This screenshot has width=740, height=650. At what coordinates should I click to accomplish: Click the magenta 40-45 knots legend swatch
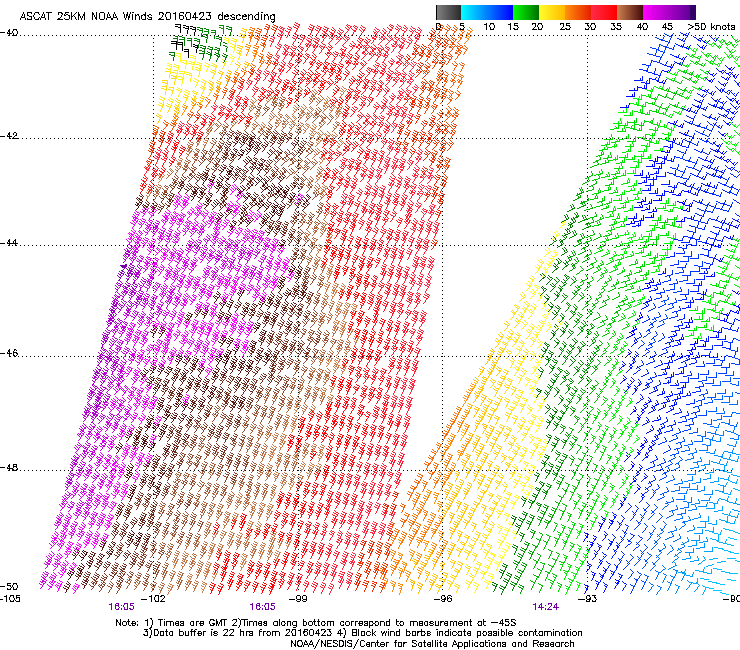[656, 12]
